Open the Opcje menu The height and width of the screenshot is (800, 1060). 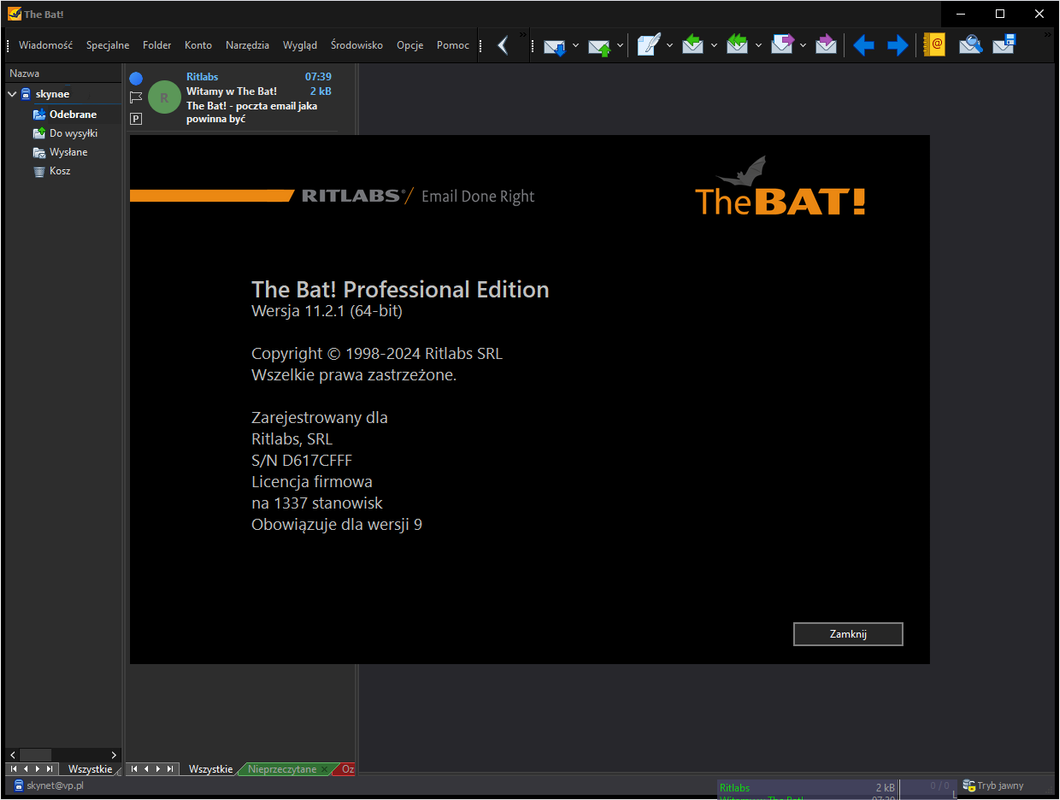(x=410, y=45)
